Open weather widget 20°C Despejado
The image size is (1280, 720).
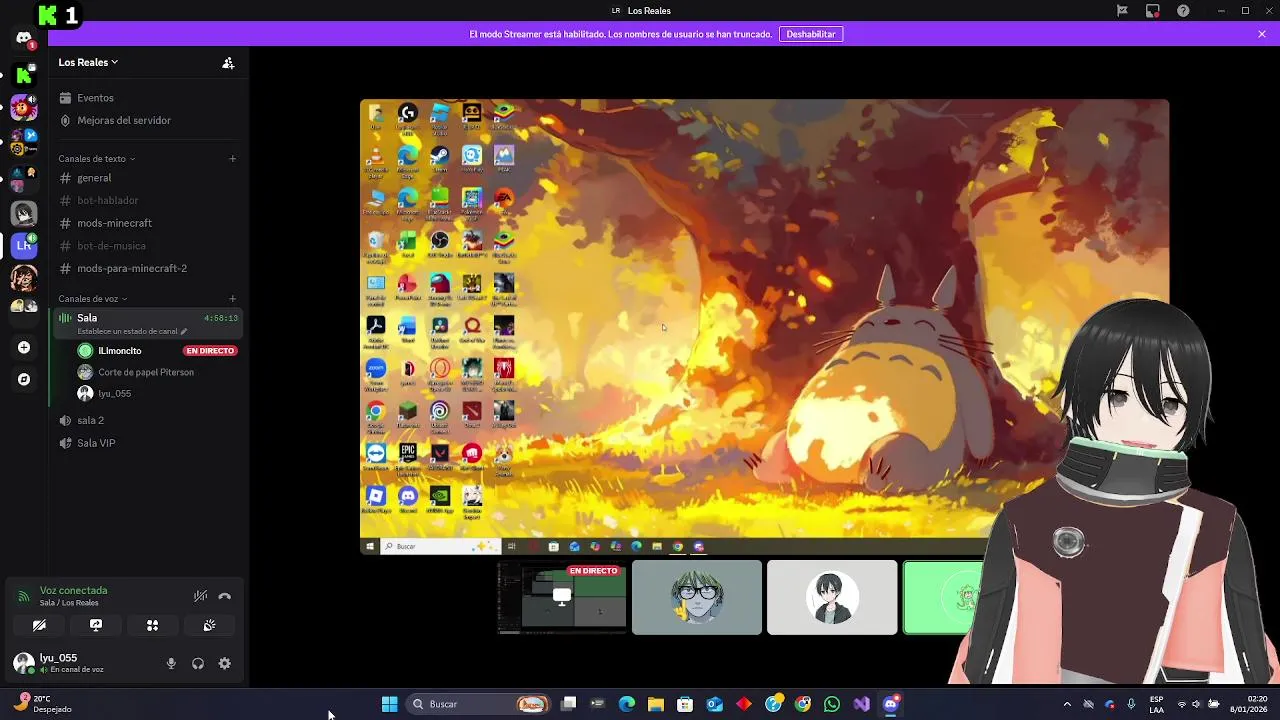tap(42, 704)
